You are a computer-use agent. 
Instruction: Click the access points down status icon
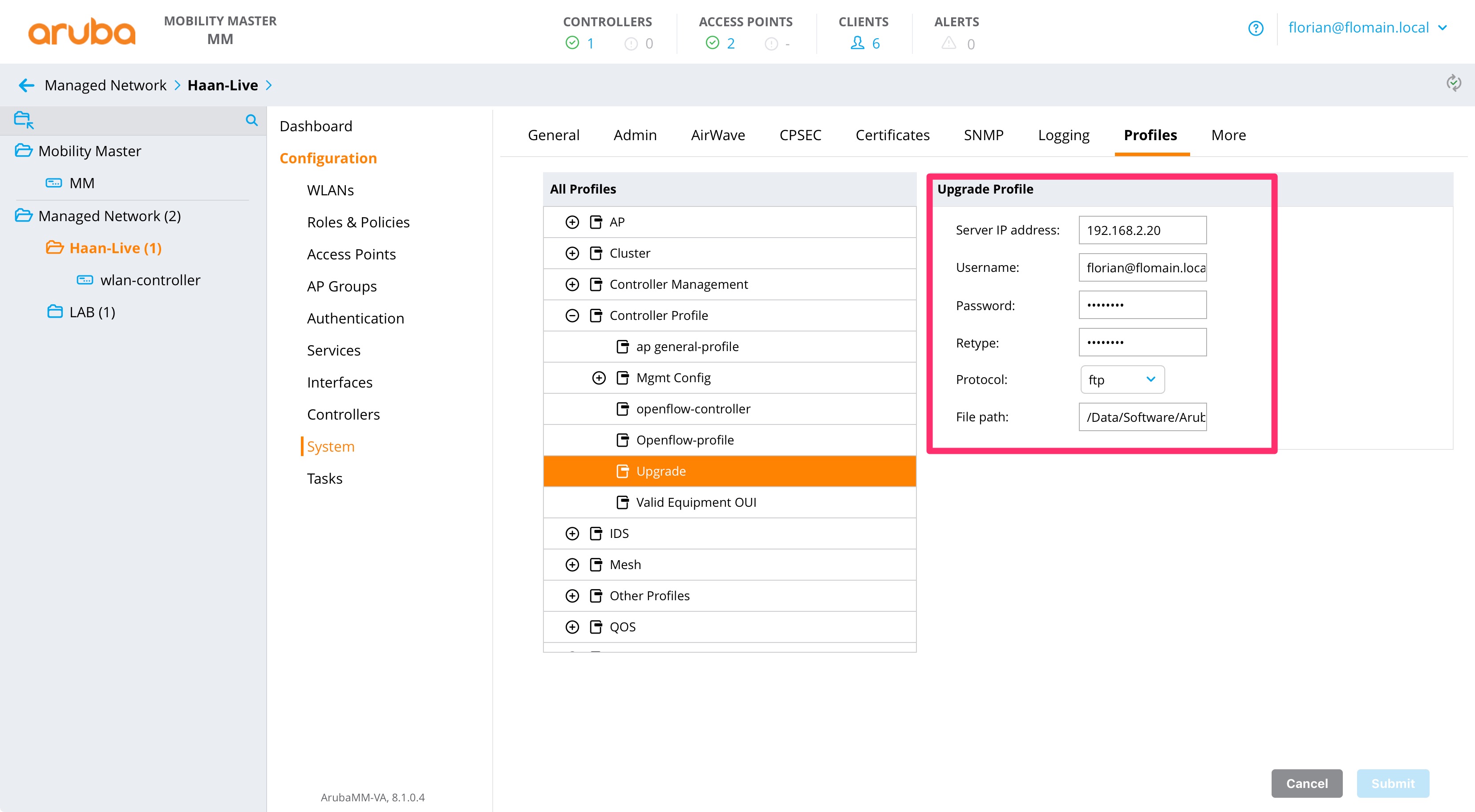(771, 44)
